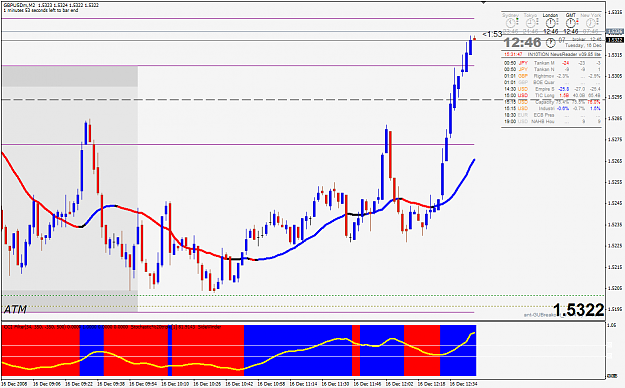Click the ATM label on the chart
Screen dimensions: 625x388
coord(16,309)
